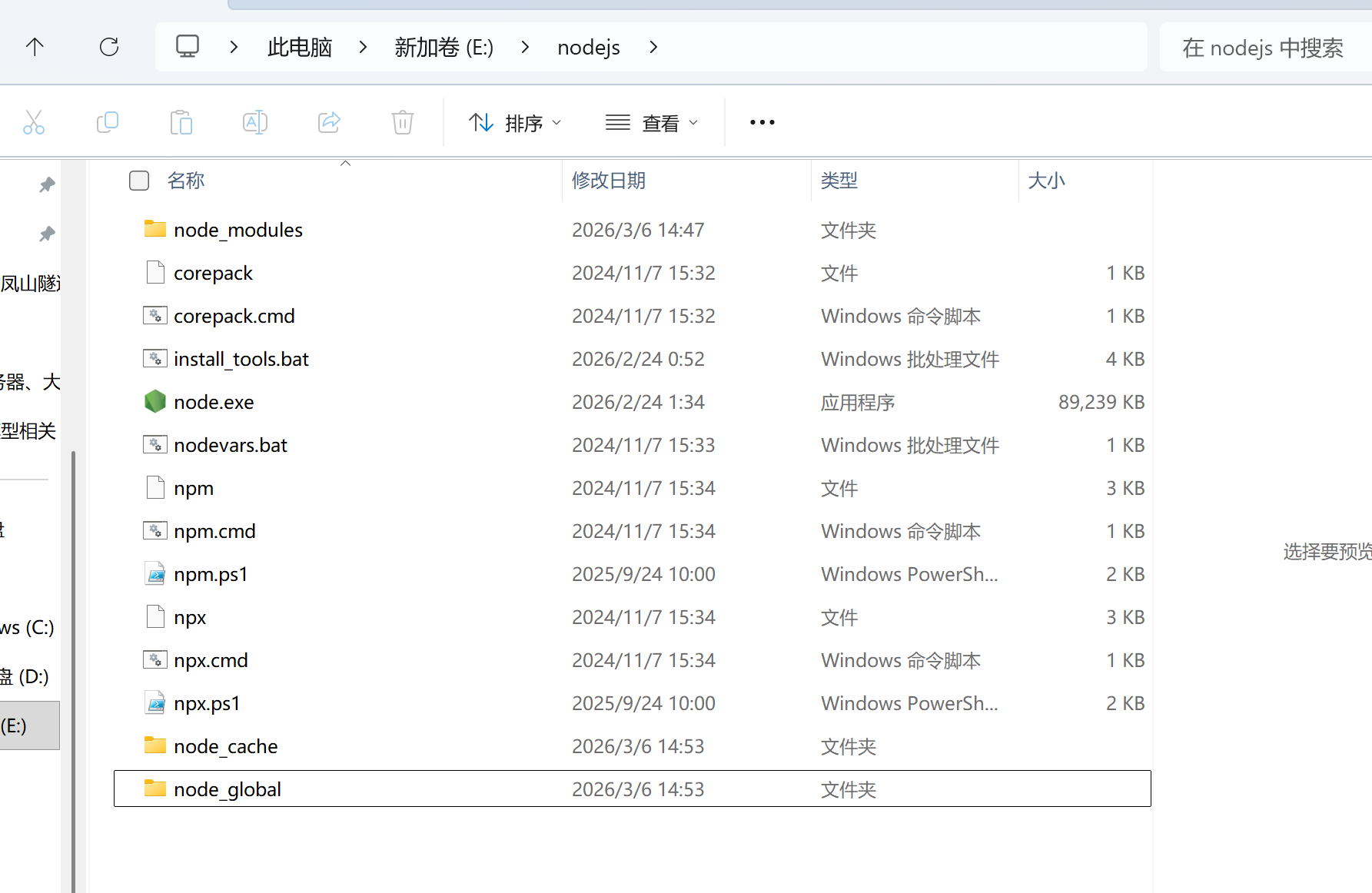Screen dimensions: 1372x893
Task: Open the three-dot more options menu
Action: 762,122
